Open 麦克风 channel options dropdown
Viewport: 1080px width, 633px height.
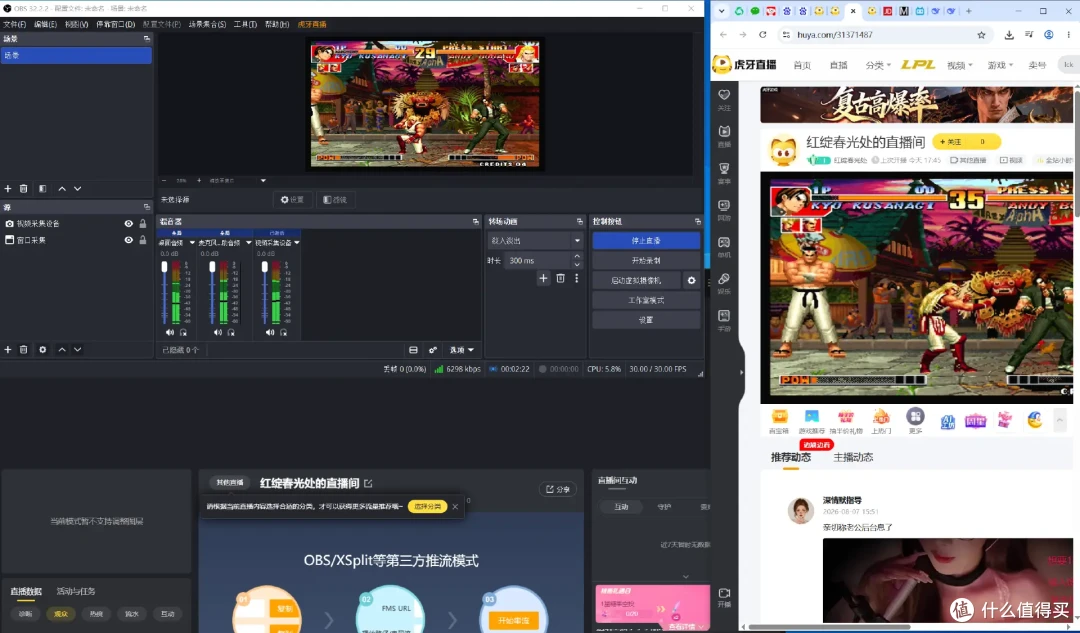pyautogui.click(x=249, y=243)
